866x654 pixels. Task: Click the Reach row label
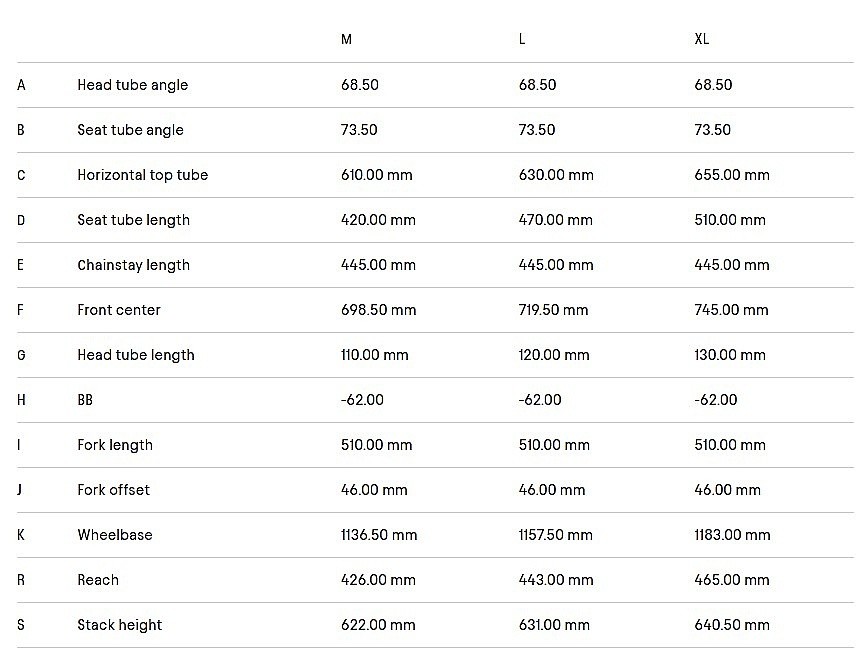pos(98,580)
